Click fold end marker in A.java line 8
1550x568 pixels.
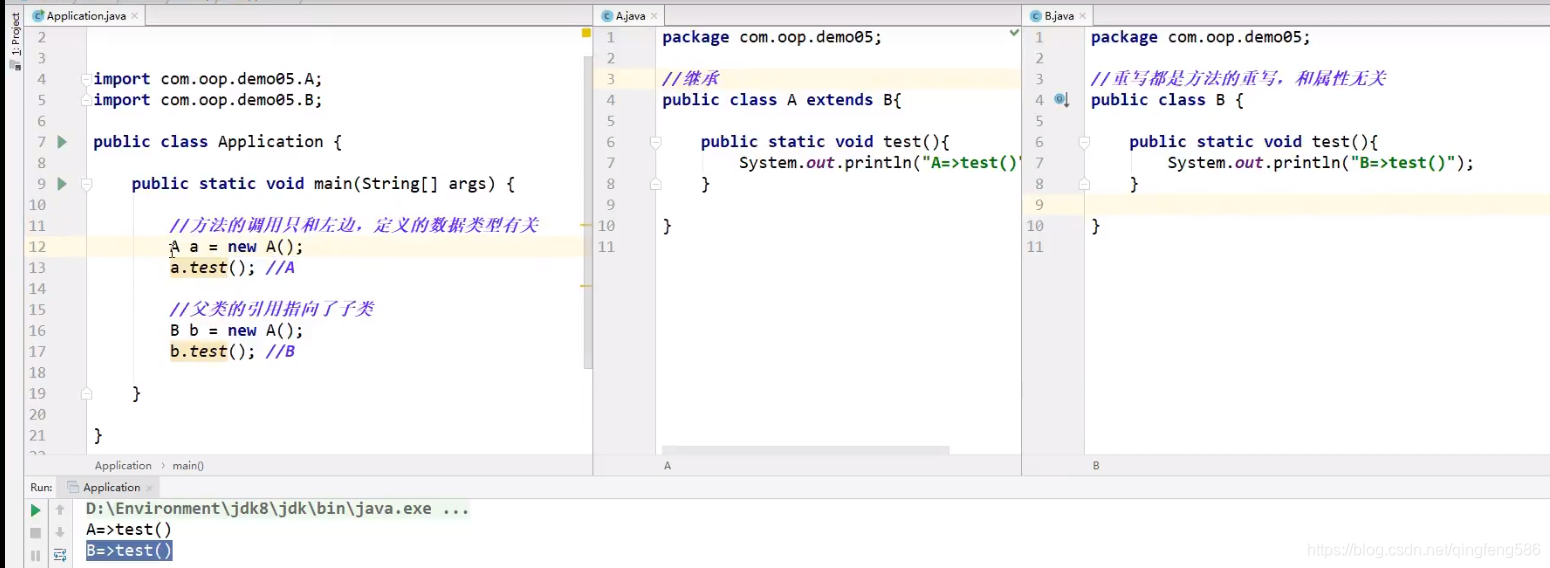point(655,184)
